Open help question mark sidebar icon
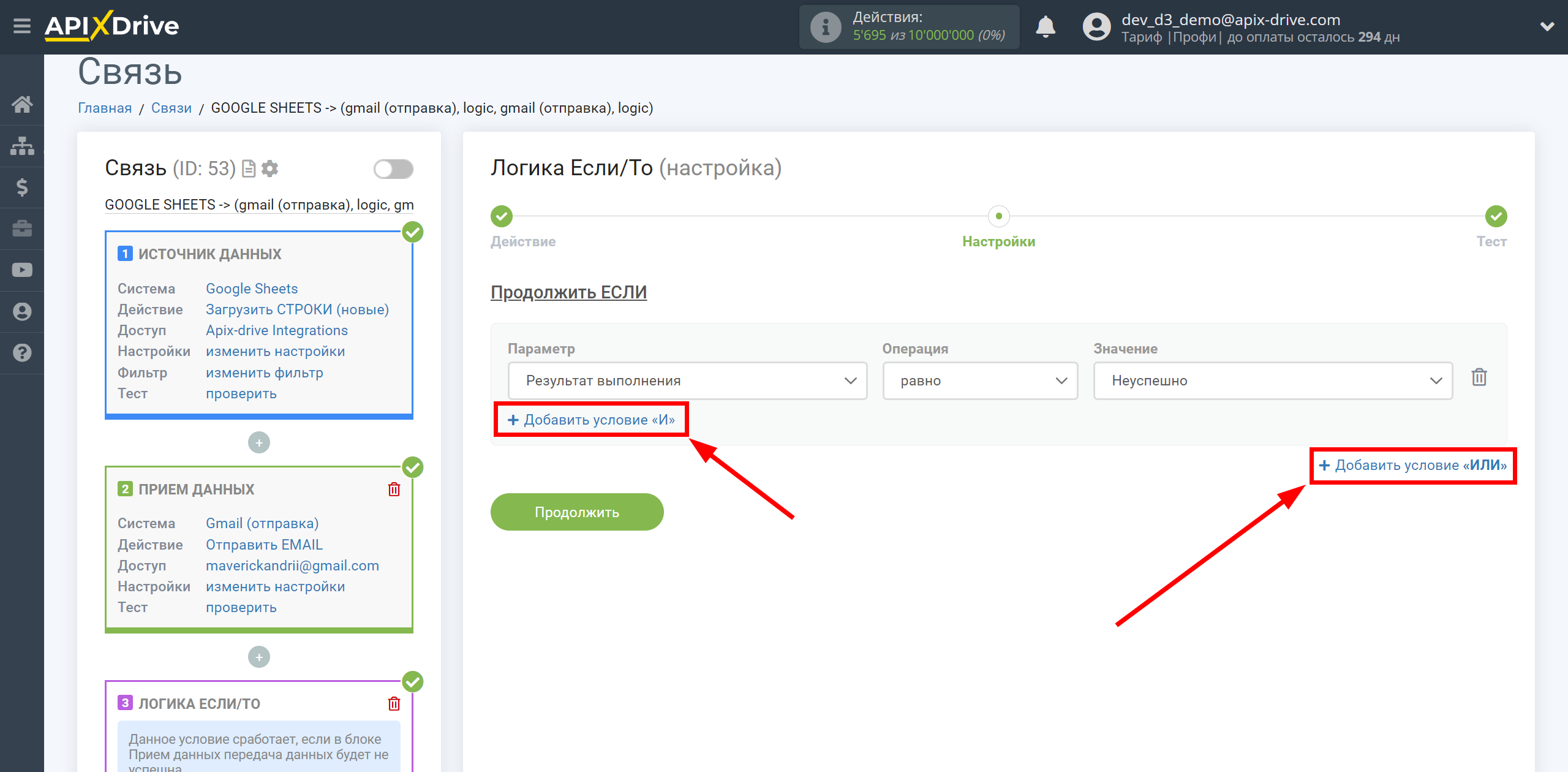 click(22, 353)
